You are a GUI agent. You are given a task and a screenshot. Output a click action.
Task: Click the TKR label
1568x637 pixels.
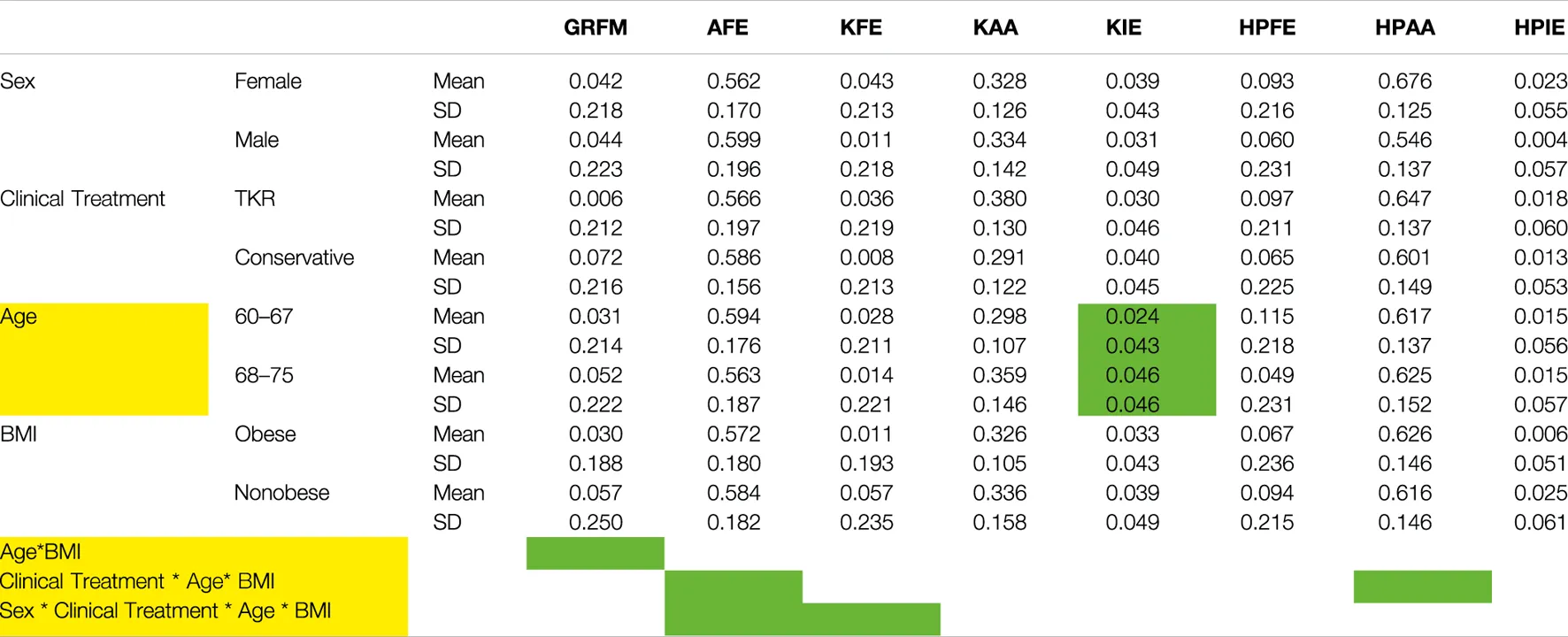pyautogui.click(x=255, y=199)
